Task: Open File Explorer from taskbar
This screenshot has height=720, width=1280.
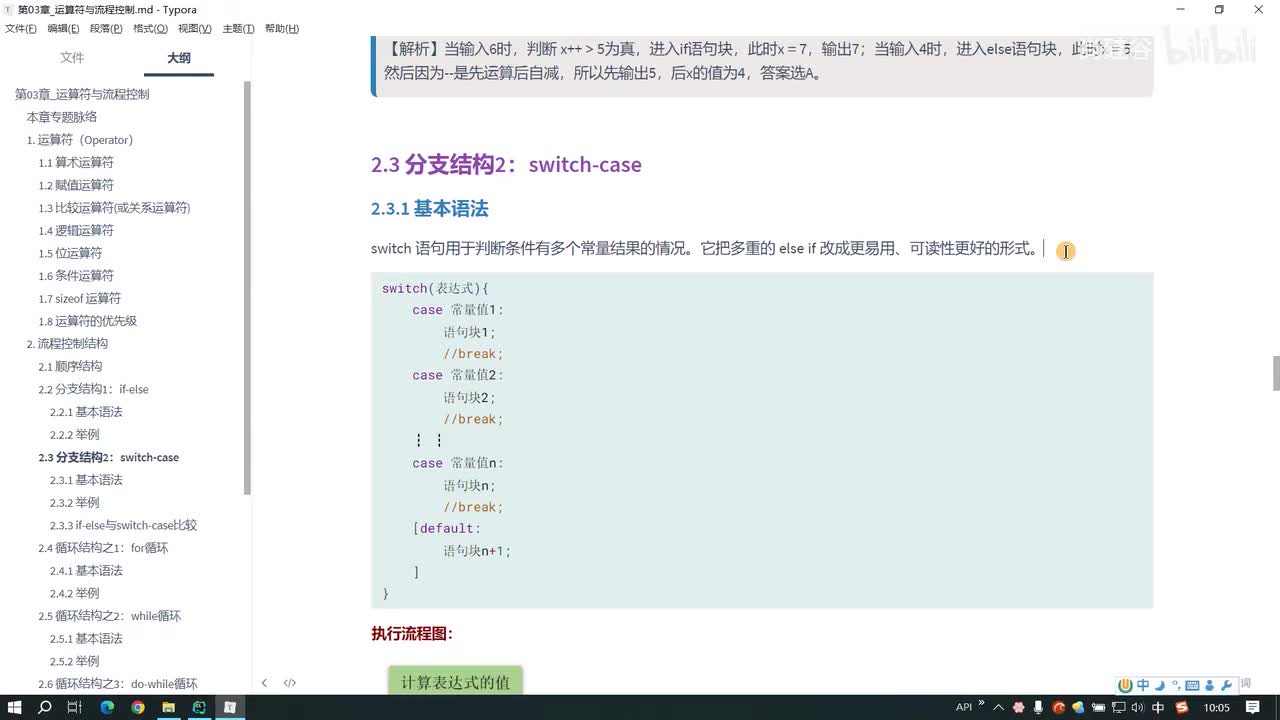Action: click(169, 707)
